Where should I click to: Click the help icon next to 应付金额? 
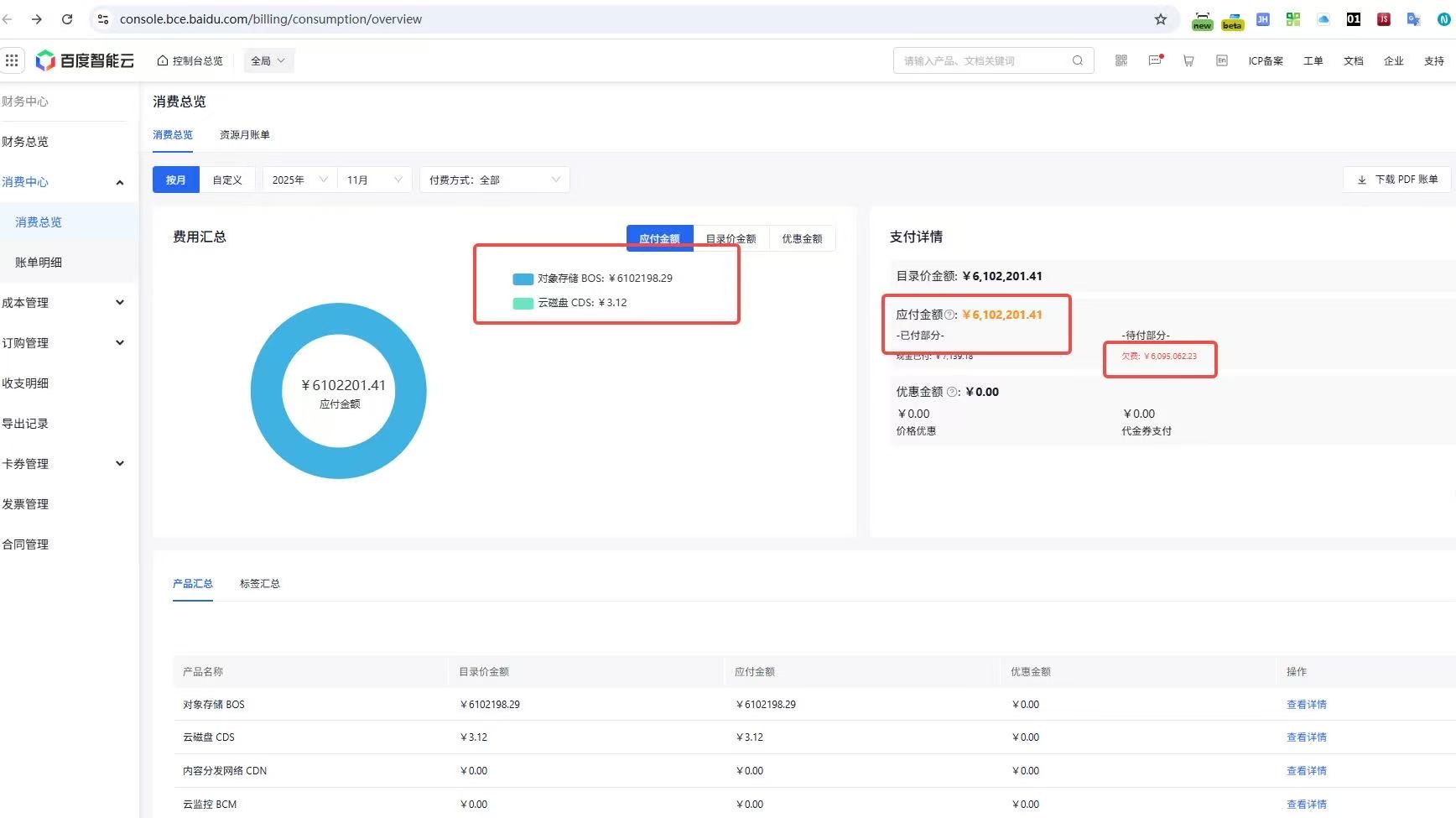[x=950, y=315]
